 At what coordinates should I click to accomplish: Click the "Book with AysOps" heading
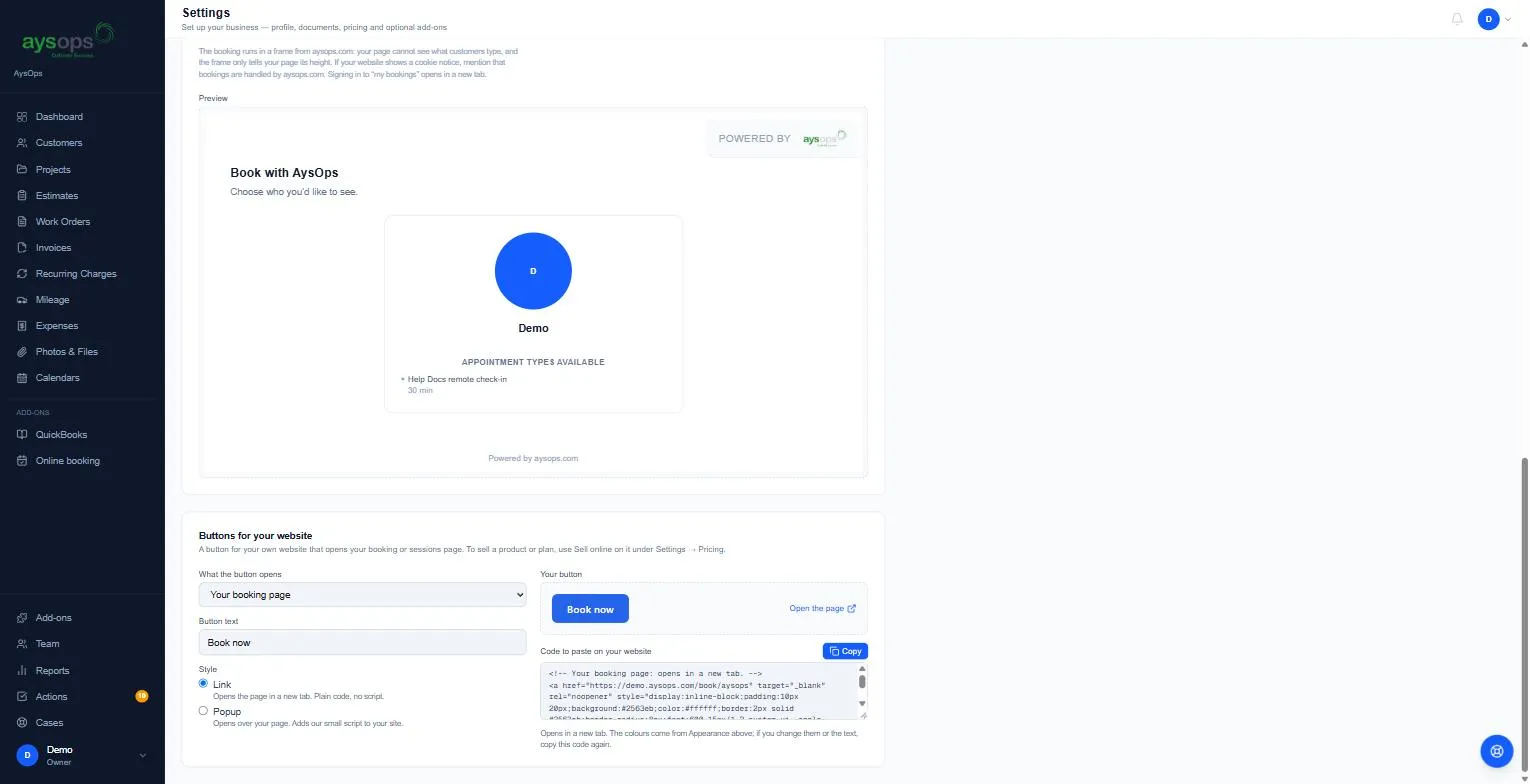tap(284, 173)
